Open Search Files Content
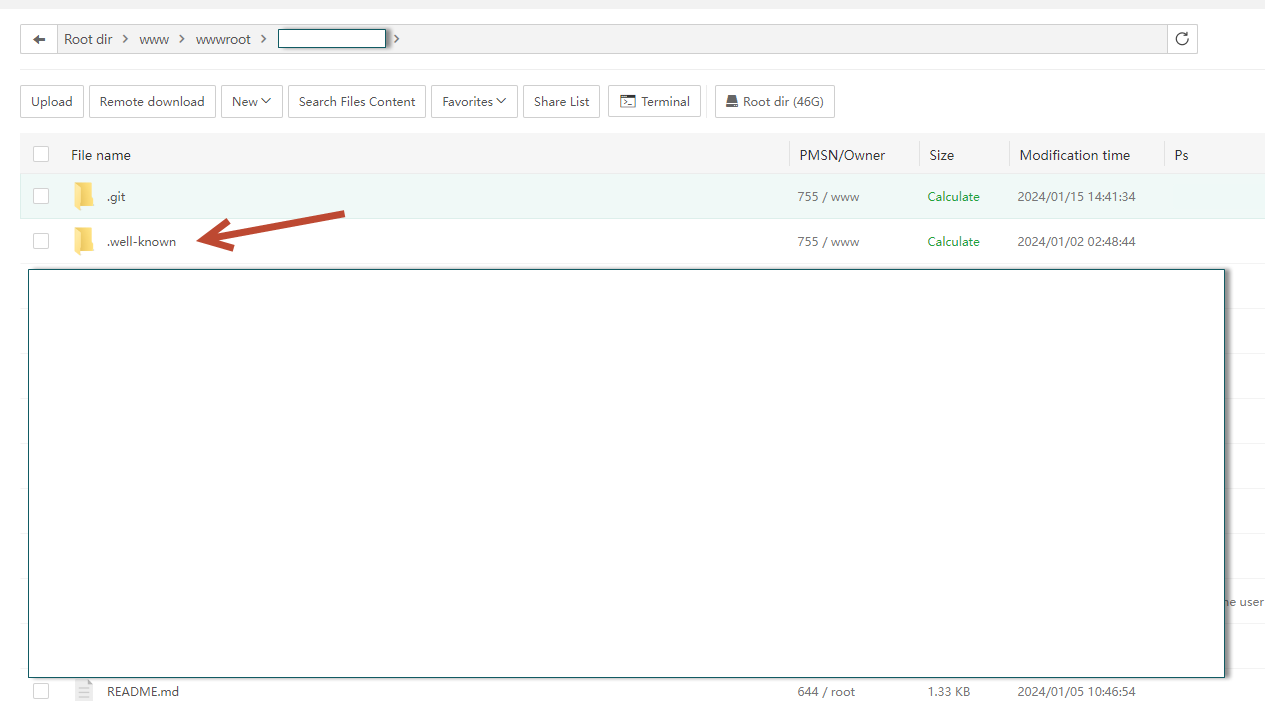 pos(357,102)
